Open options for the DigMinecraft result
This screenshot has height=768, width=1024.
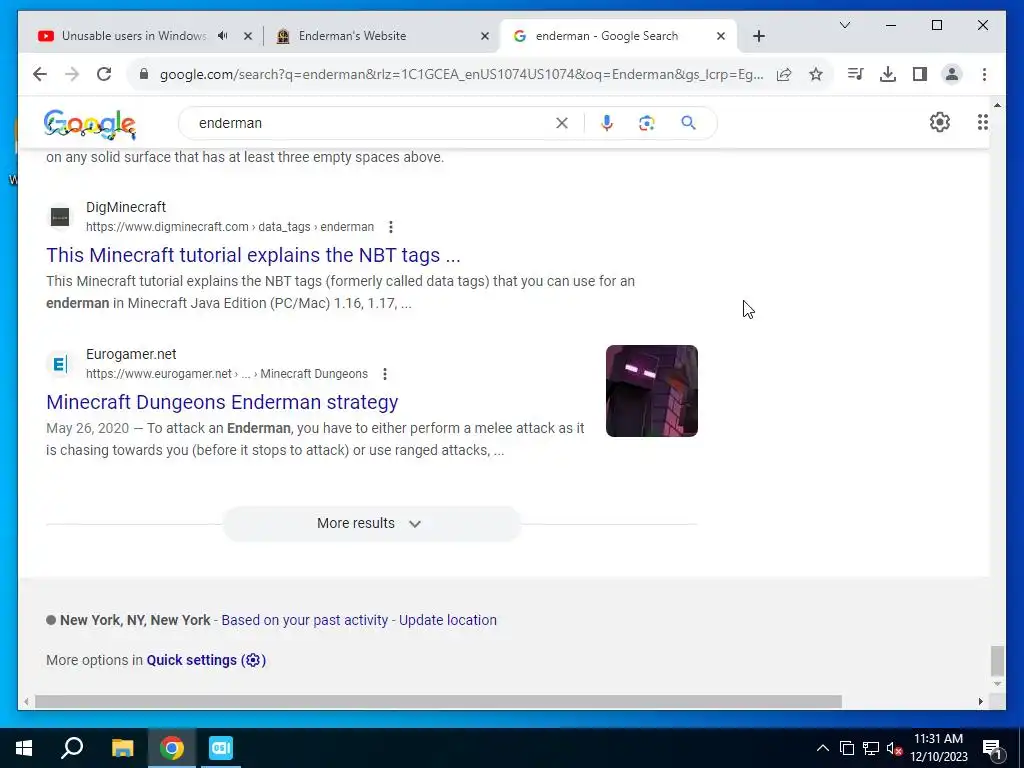(x=391, y=227)
